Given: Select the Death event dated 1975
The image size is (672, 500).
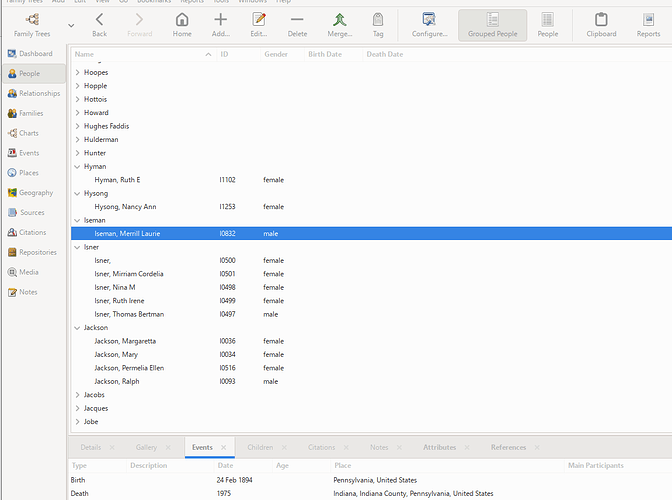Looking at the screenshot, I should [370, 494].
